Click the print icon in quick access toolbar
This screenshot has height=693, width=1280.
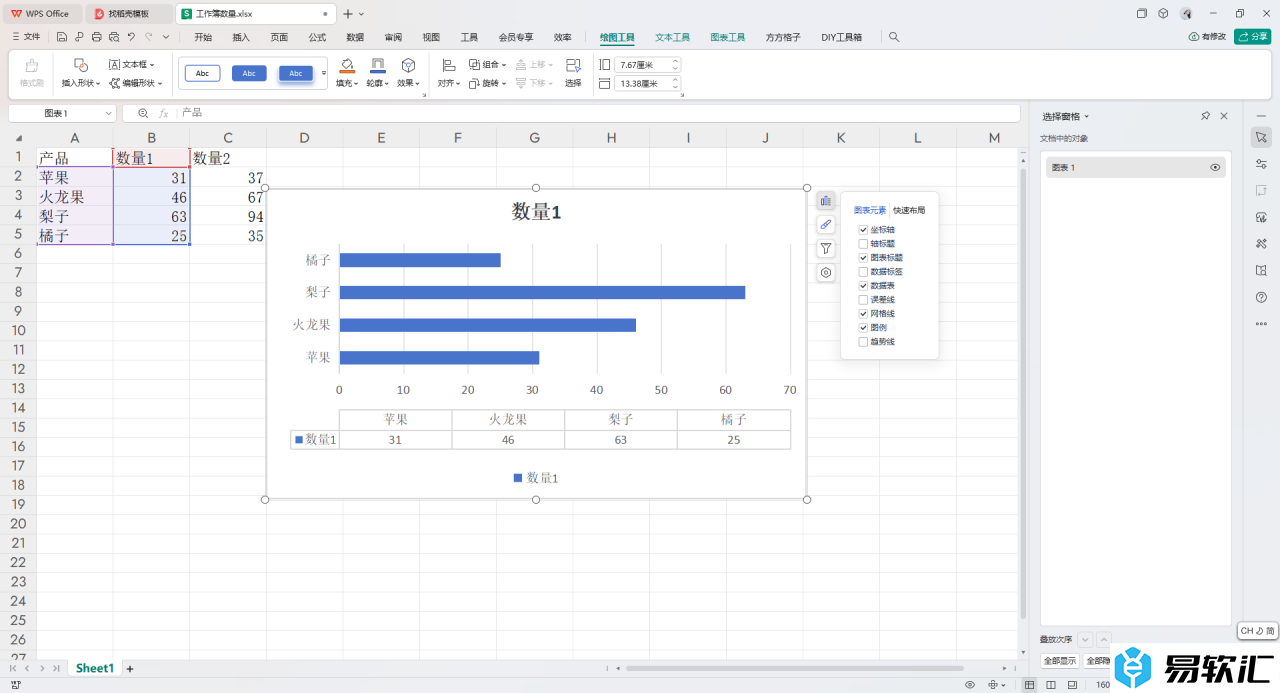point(96,37)
